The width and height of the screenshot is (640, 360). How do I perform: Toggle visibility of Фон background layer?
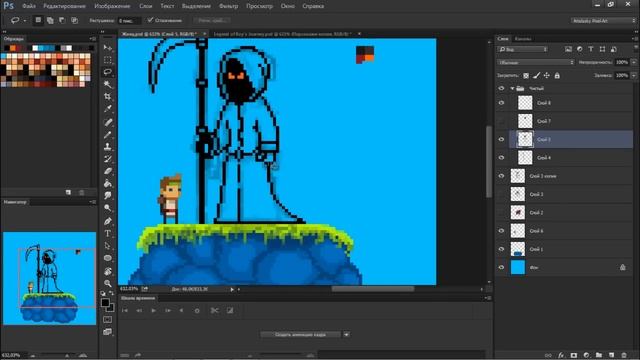click(x=501, y=267)
